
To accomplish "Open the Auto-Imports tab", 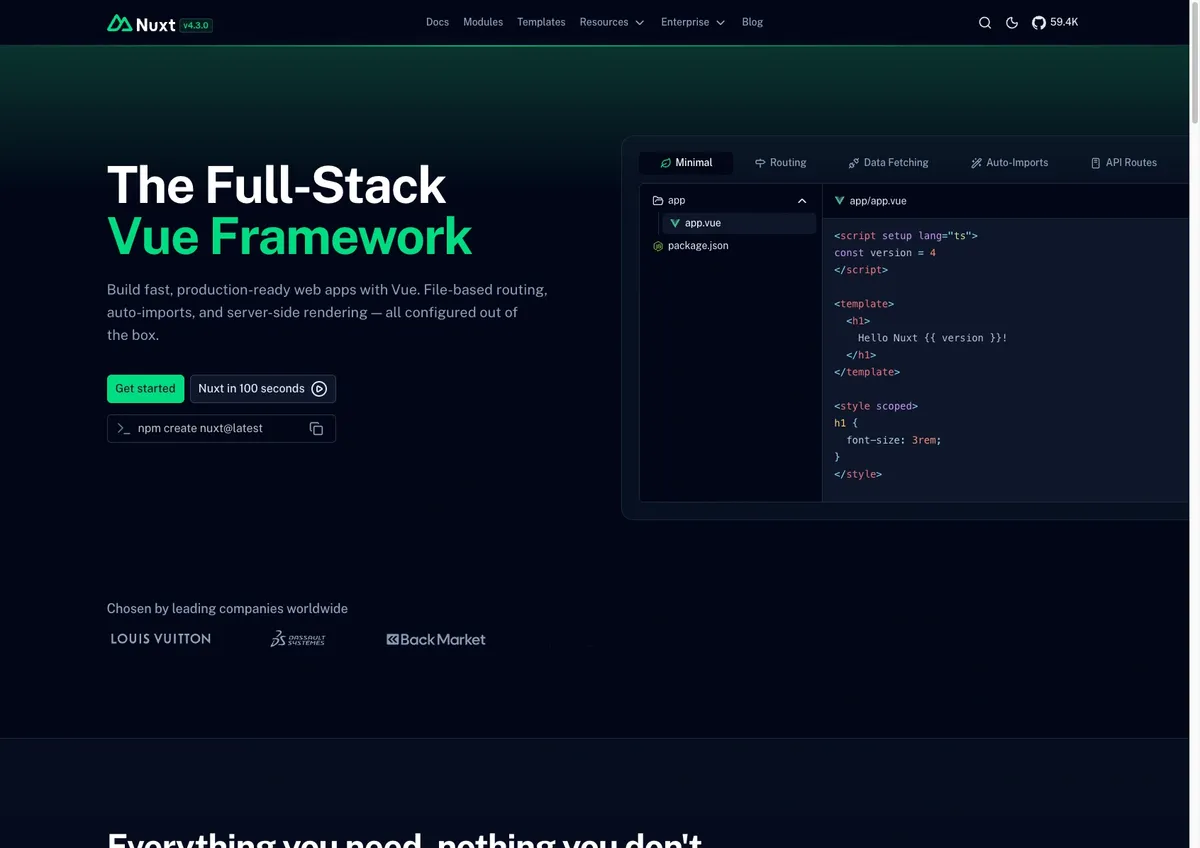I will tap(1010, 163).
